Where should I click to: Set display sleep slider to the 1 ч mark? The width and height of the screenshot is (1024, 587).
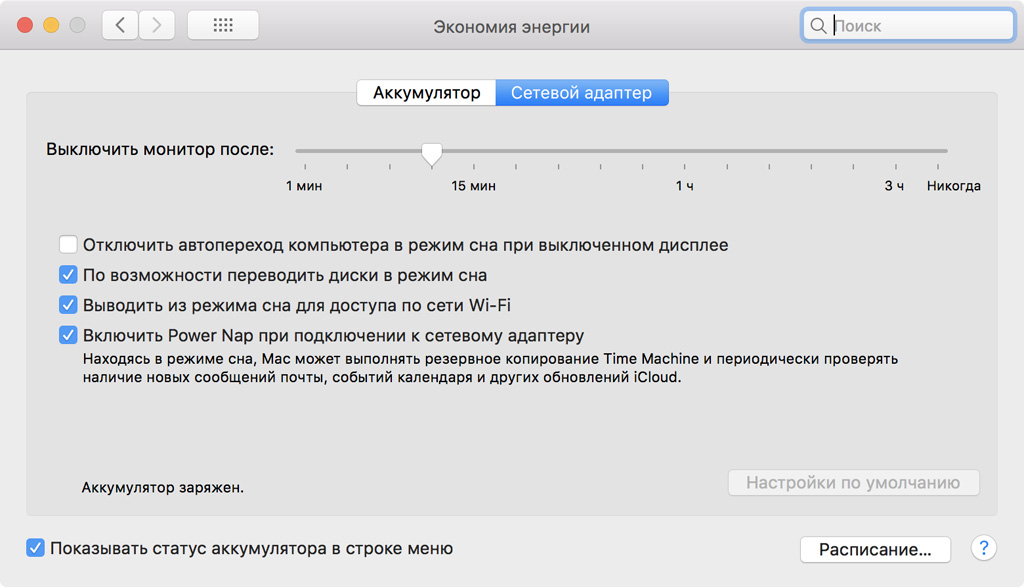point(684,152)
